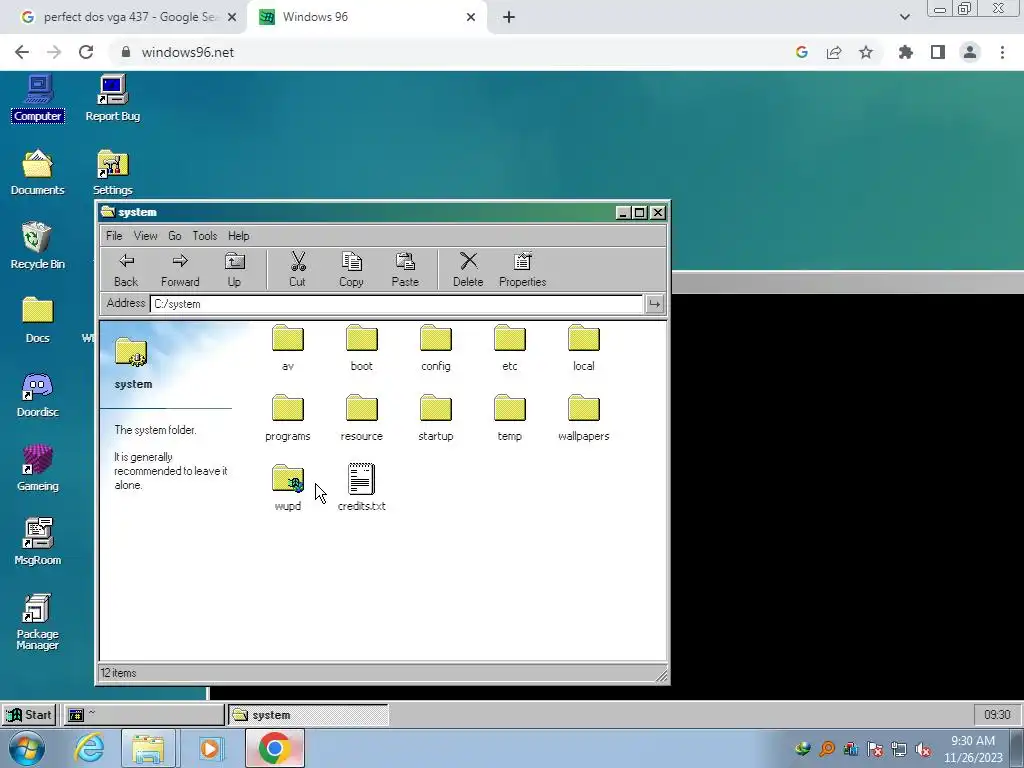Viewport: 1024px width, 768px height.
Task: Open the Chrome three-dot menu
Action: (x=1002, y=52)
